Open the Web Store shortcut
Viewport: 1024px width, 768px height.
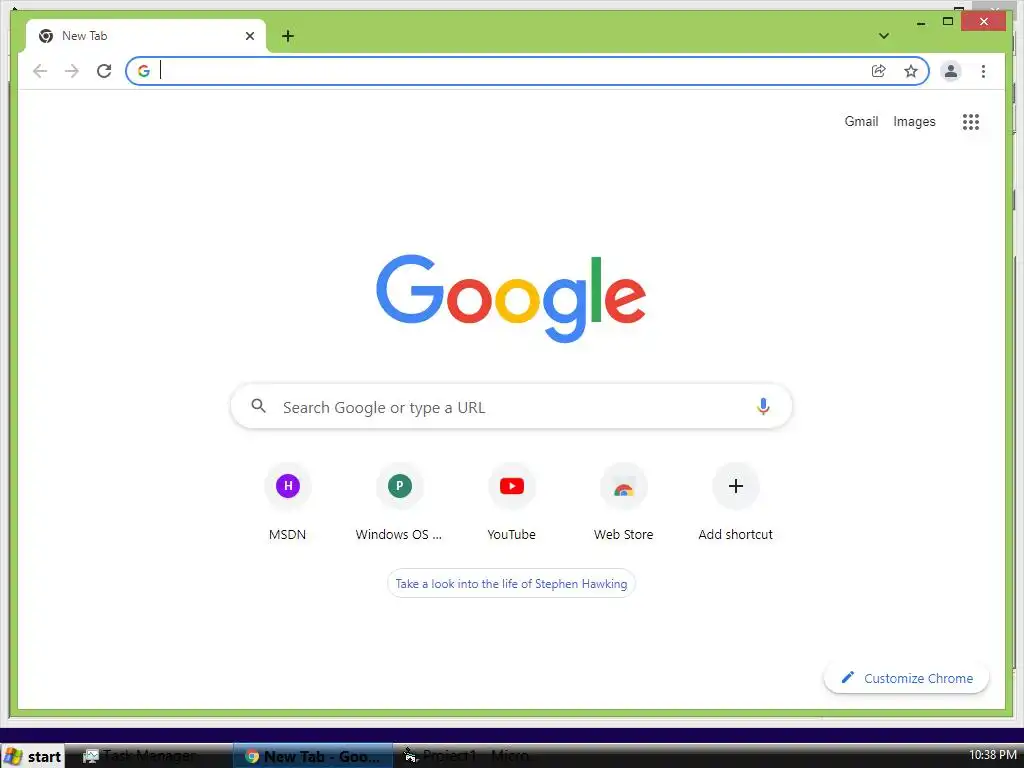(x=624, y=503)
